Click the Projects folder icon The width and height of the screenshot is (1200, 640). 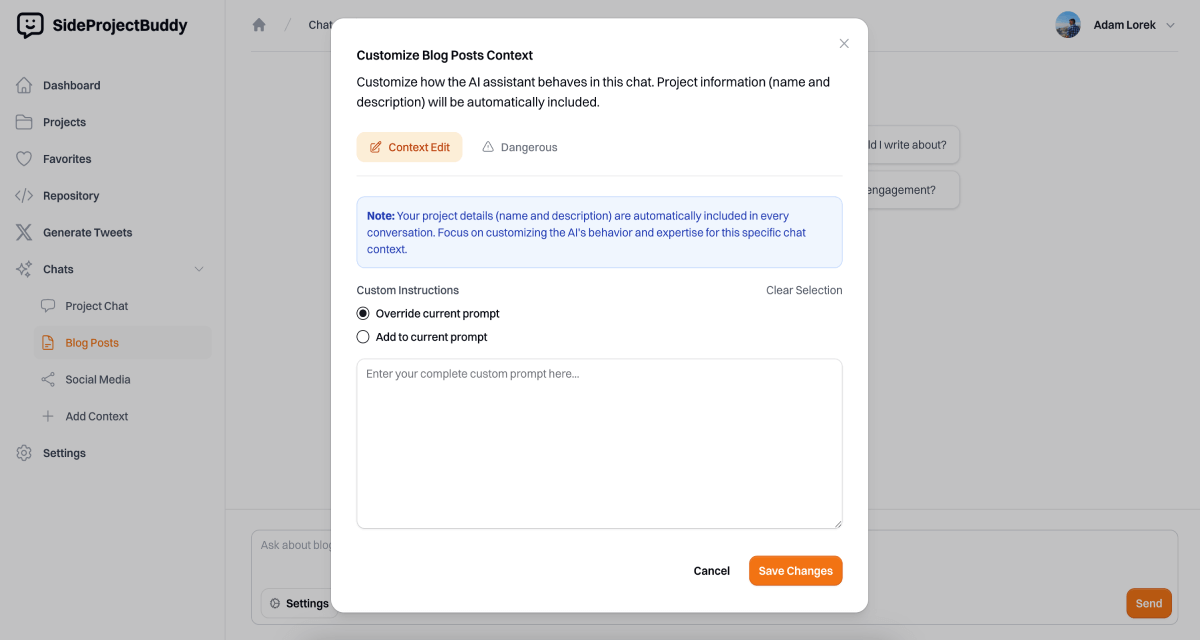pyautogui.click(x=24, y=122)
